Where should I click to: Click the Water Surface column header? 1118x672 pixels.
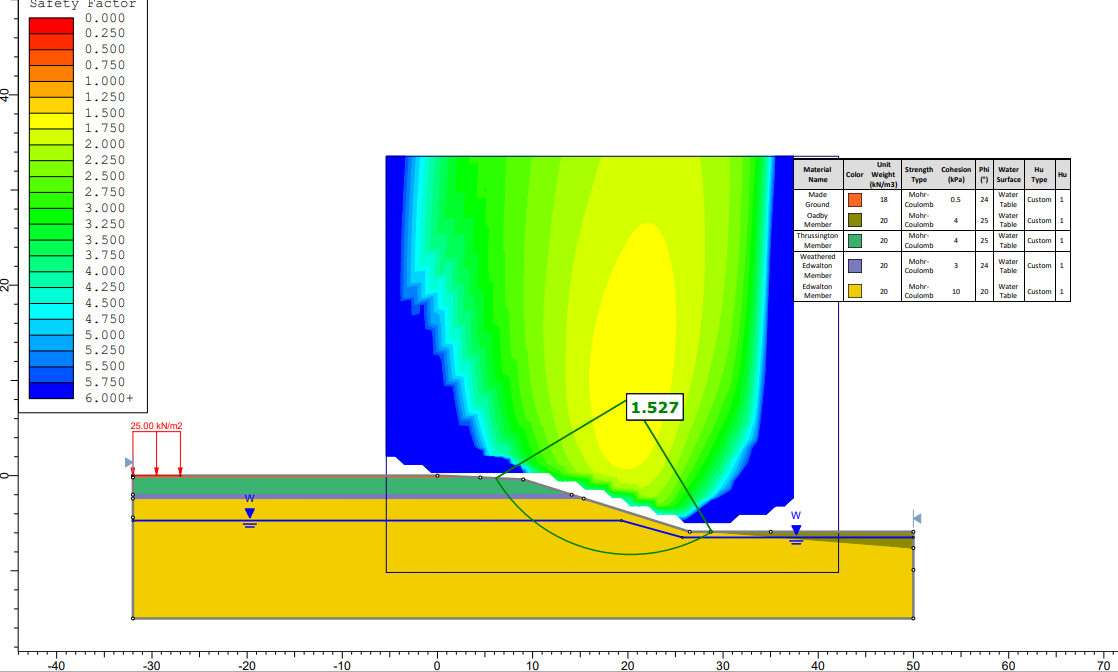1007,175
